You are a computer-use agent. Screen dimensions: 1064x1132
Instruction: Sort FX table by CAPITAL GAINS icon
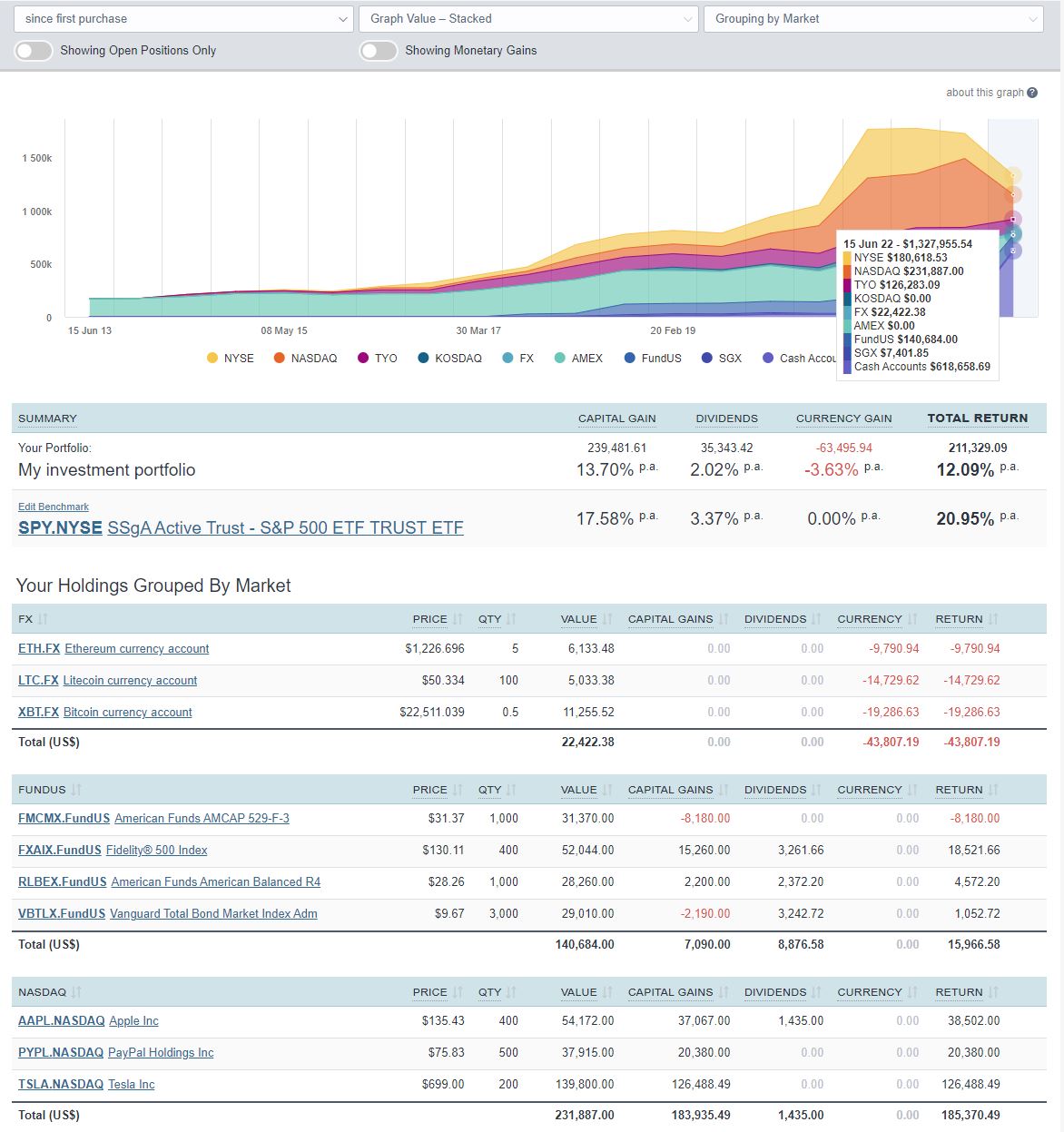(724, 619)
